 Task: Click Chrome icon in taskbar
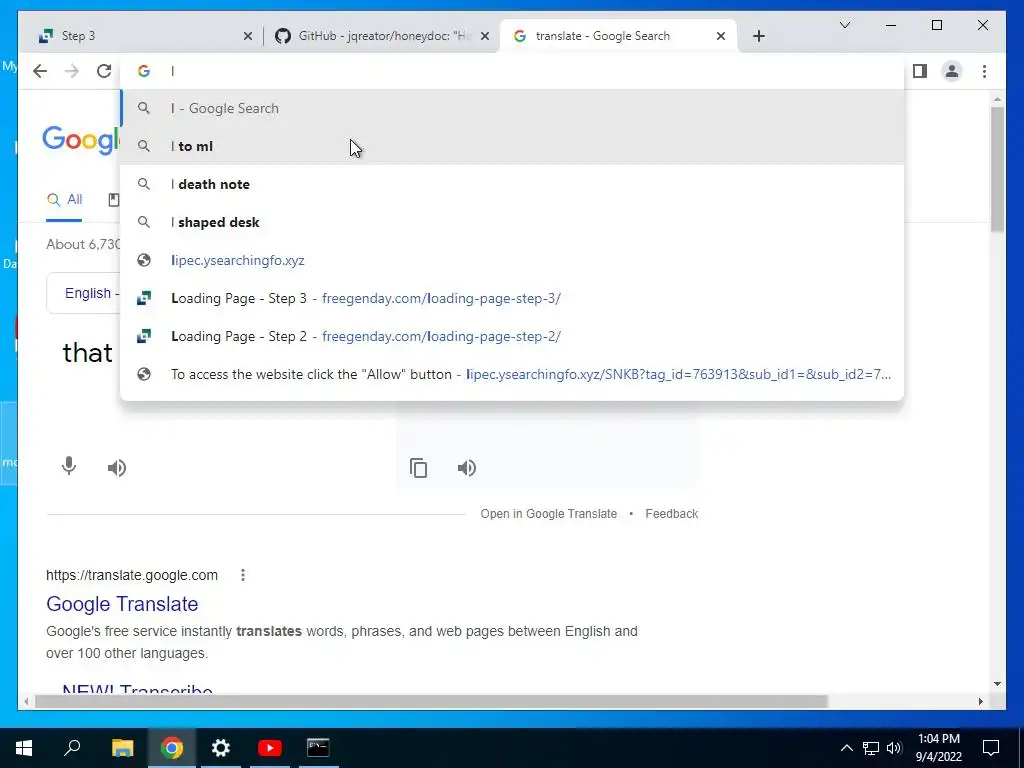[x=172, y=748]
